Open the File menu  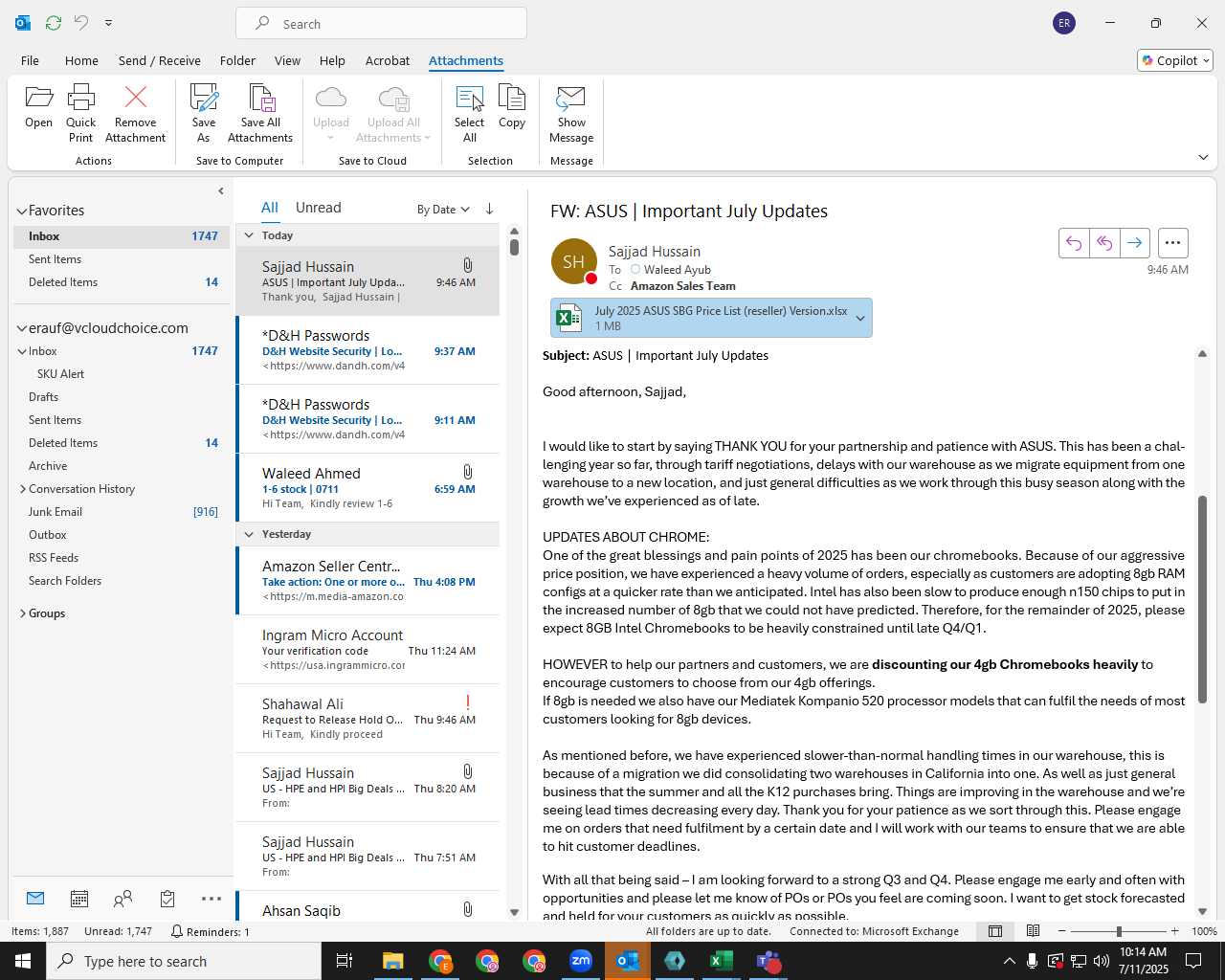tap(30, 60)
